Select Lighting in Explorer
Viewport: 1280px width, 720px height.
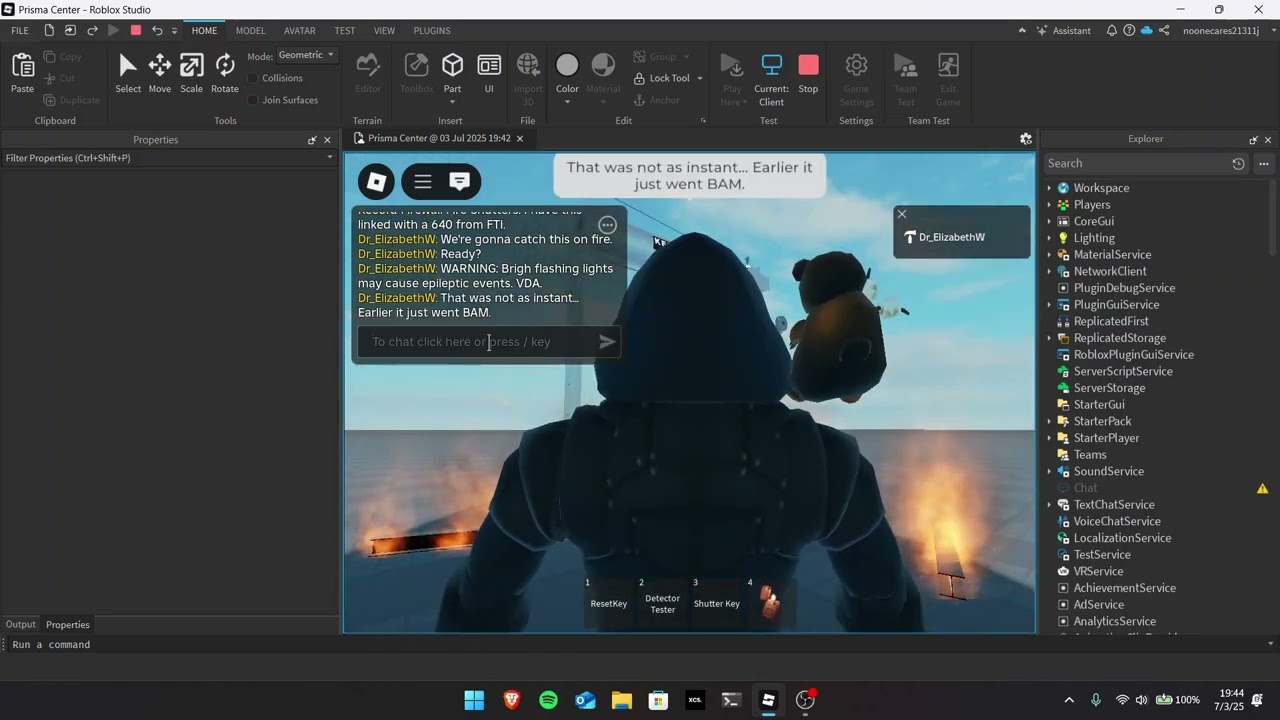[1094, 238]
